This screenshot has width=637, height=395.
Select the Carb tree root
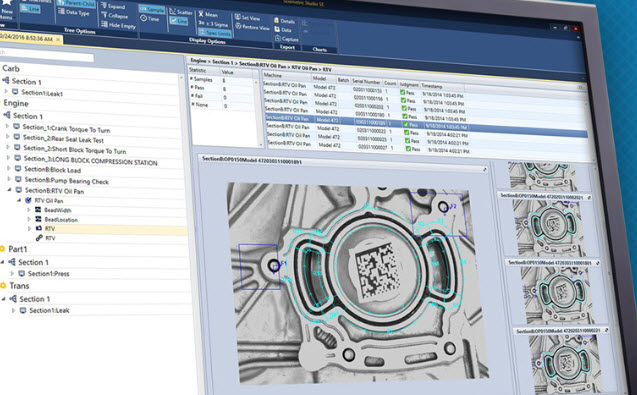click(11, 68)
